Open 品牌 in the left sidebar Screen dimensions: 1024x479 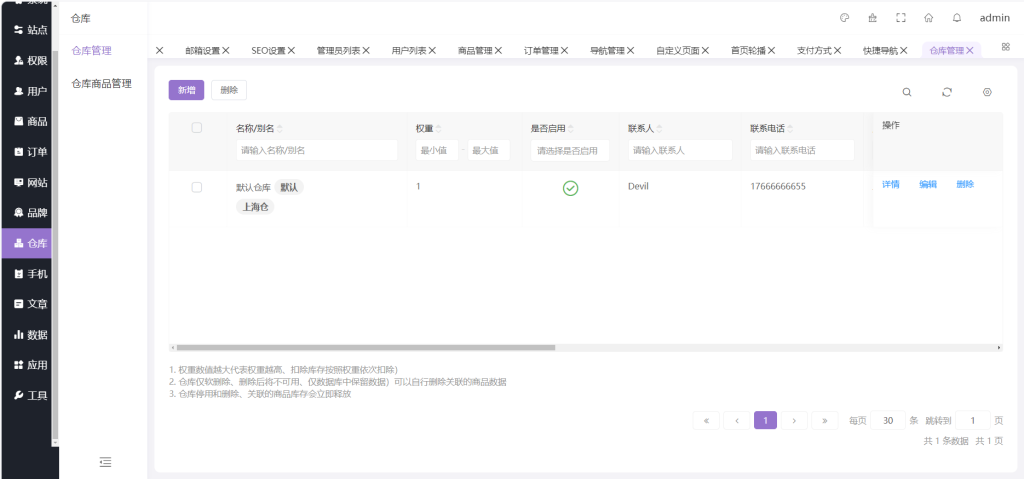31,212
